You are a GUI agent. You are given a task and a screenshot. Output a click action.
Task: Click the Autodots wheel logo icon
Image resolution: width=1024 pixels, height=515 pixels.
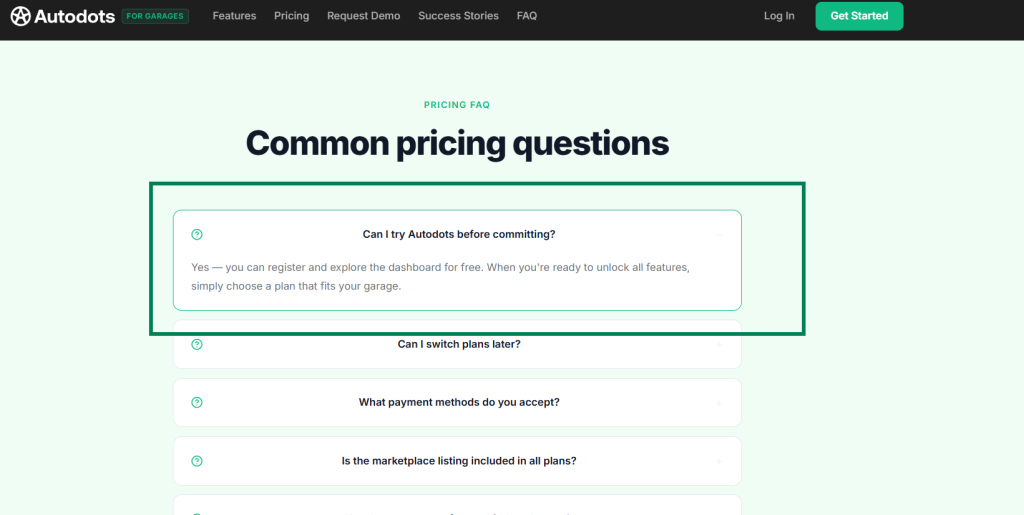(20, 16)
